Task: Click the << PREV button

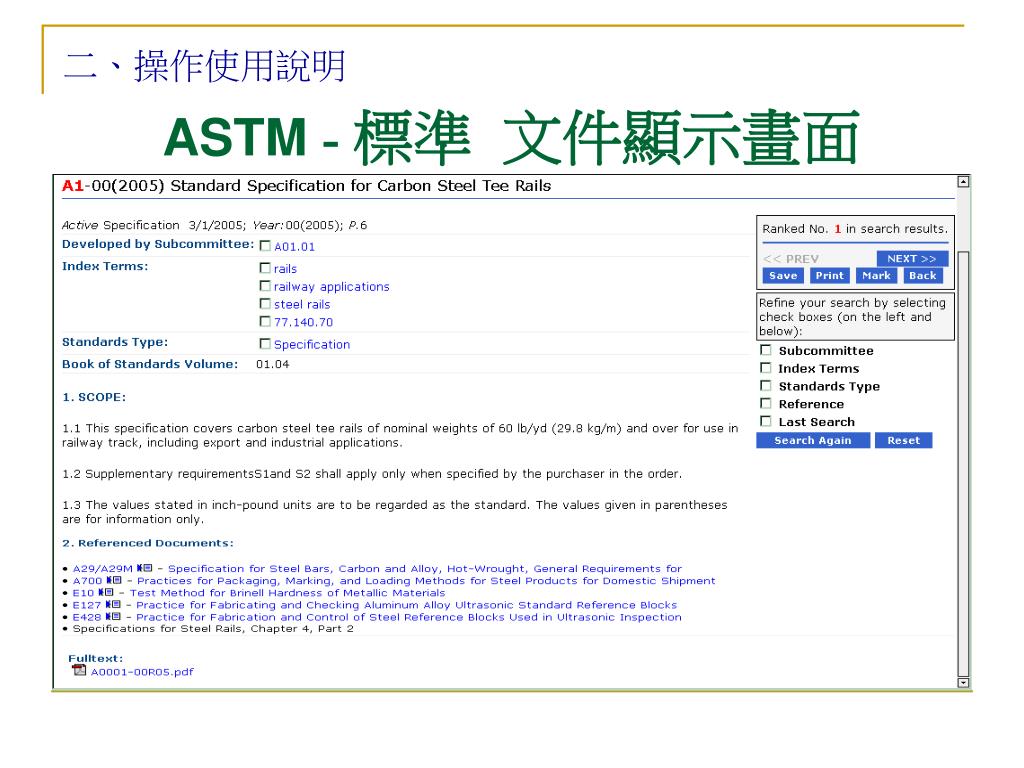Action: pos(791,259)
